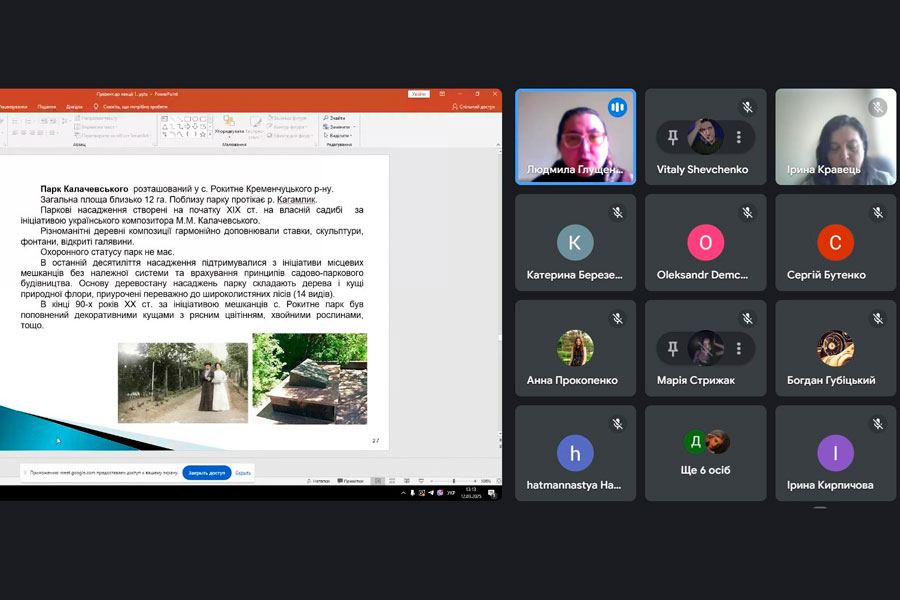The height and width of the screenshot is (600, 900).
Task: Click muted mic icon on Сергій Бутенко tile
Action: [x=878, y=212]
